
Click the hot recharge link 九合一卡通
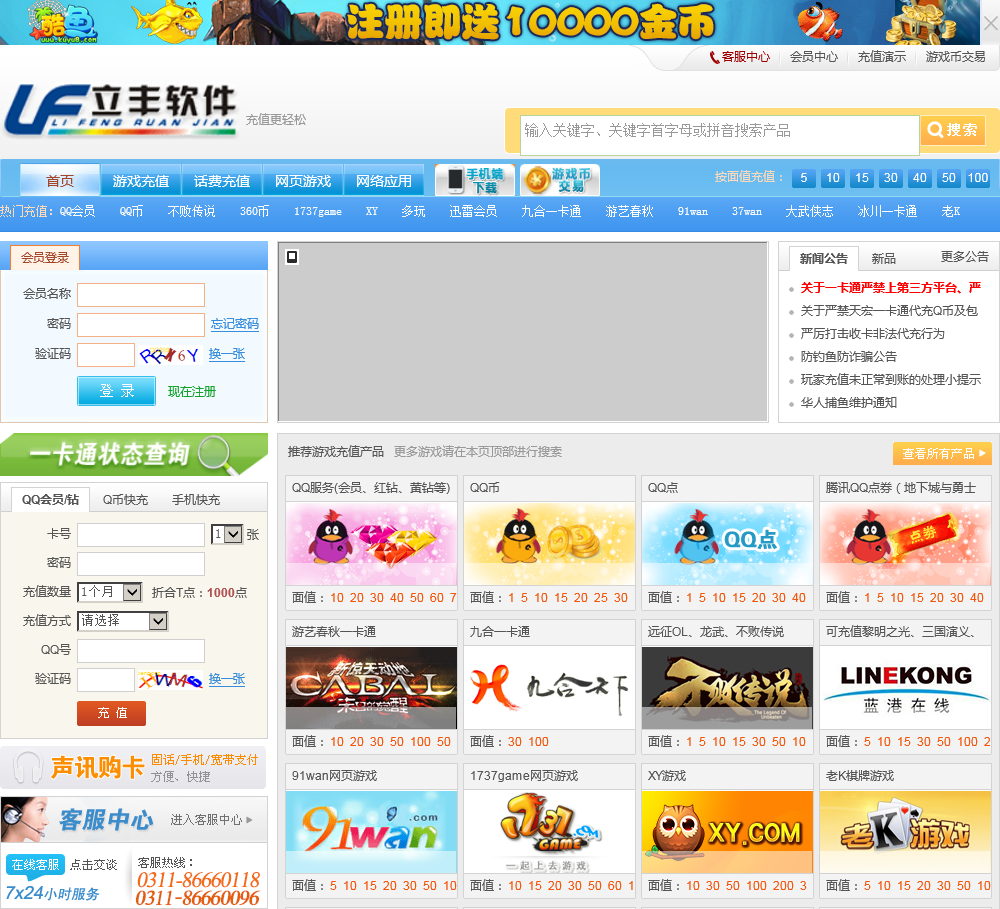(551, 211)
